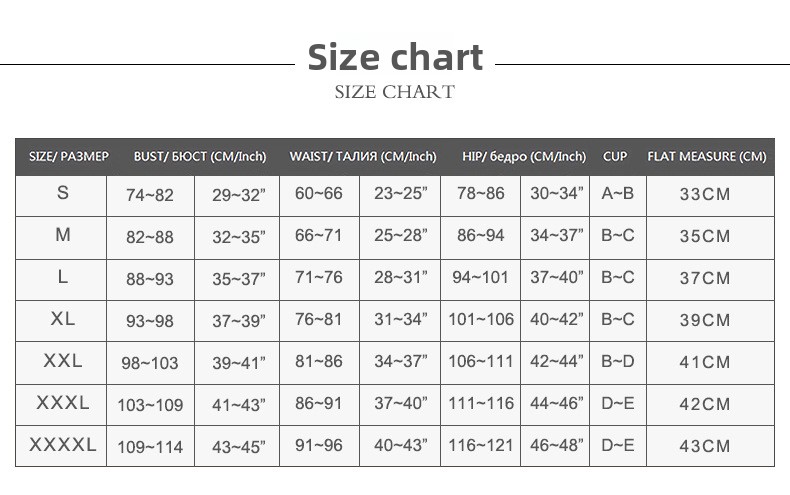Image resolution: width=790 pixels, height=495 pixels.
Task: Select the 43CM flat measure value
Action: pyautogui.click(x=705, y=446)
